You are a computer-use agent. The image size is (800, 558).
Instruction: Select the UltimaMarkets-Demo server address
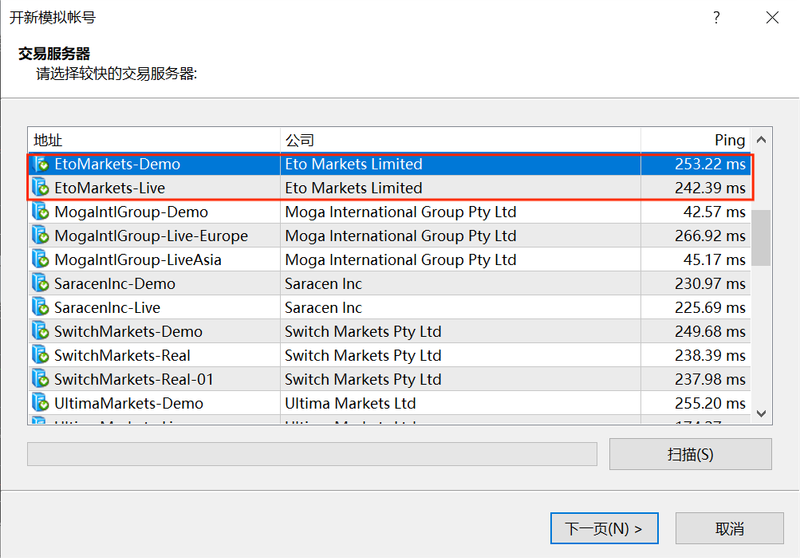coord(129,404)
